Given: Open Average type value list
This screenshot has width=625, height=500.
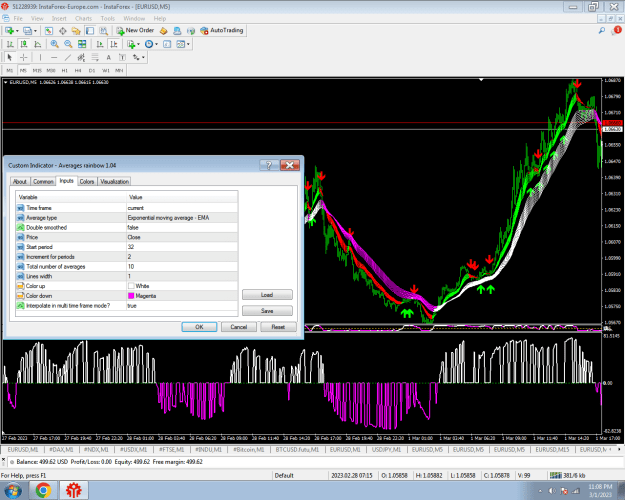Looking at the screenshot, I should click(x=182, y=218).
